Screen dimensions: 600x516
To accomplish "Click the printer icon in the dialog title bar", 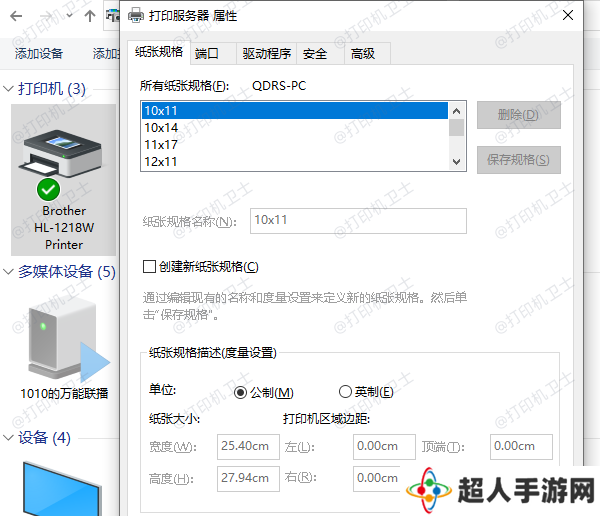I will pos(136,16).
